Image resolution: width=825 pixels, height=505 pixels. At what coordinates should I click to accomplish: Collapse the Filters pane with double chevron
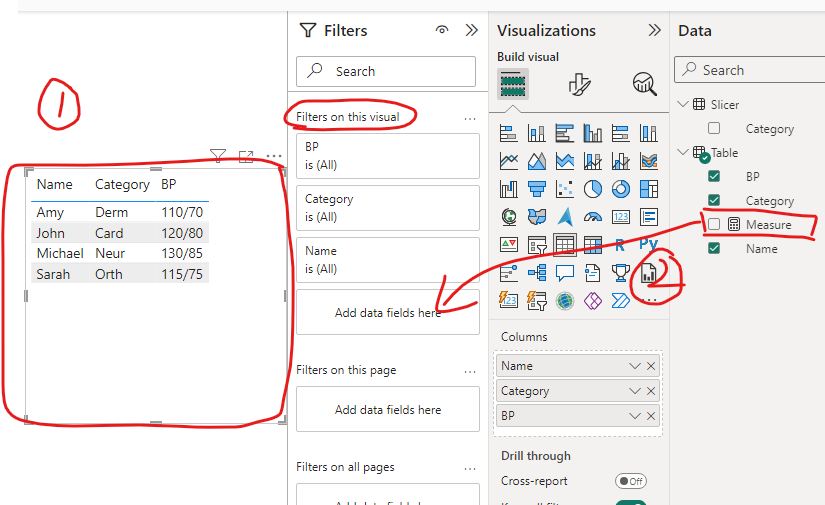(x=471, y=30)
